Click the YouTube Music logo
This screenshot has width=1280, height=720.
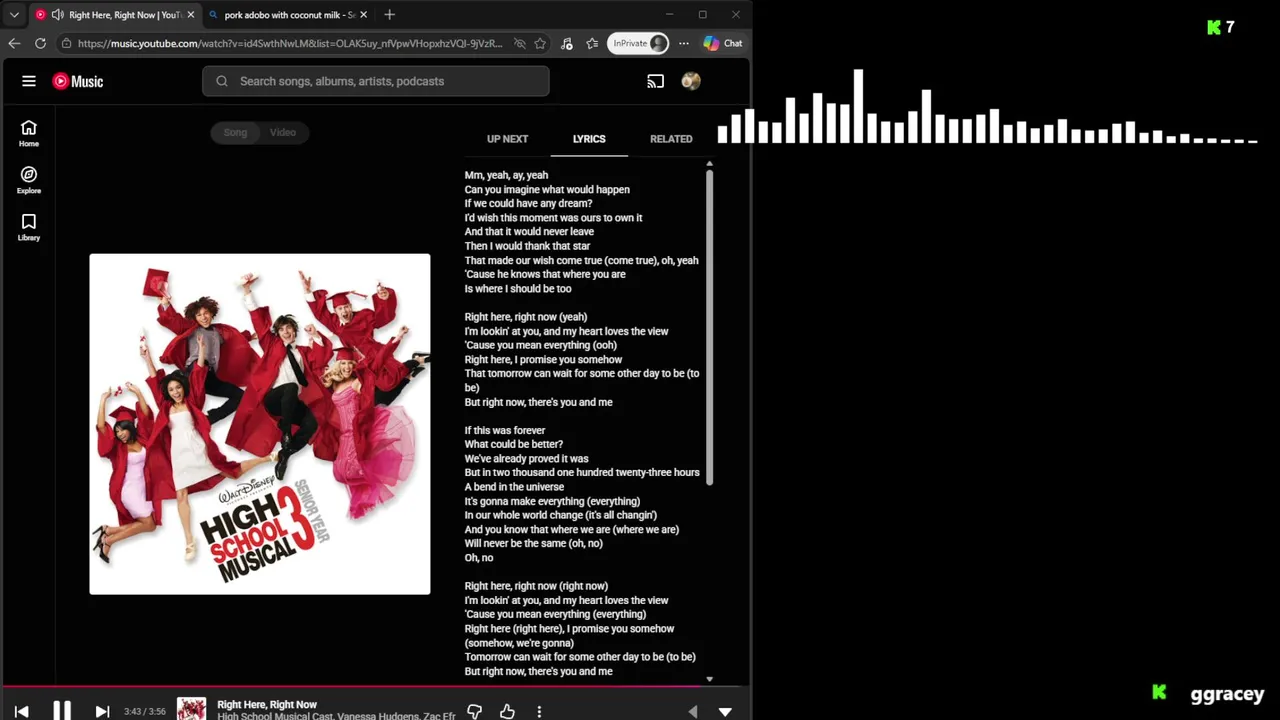(x=78, y=81)
